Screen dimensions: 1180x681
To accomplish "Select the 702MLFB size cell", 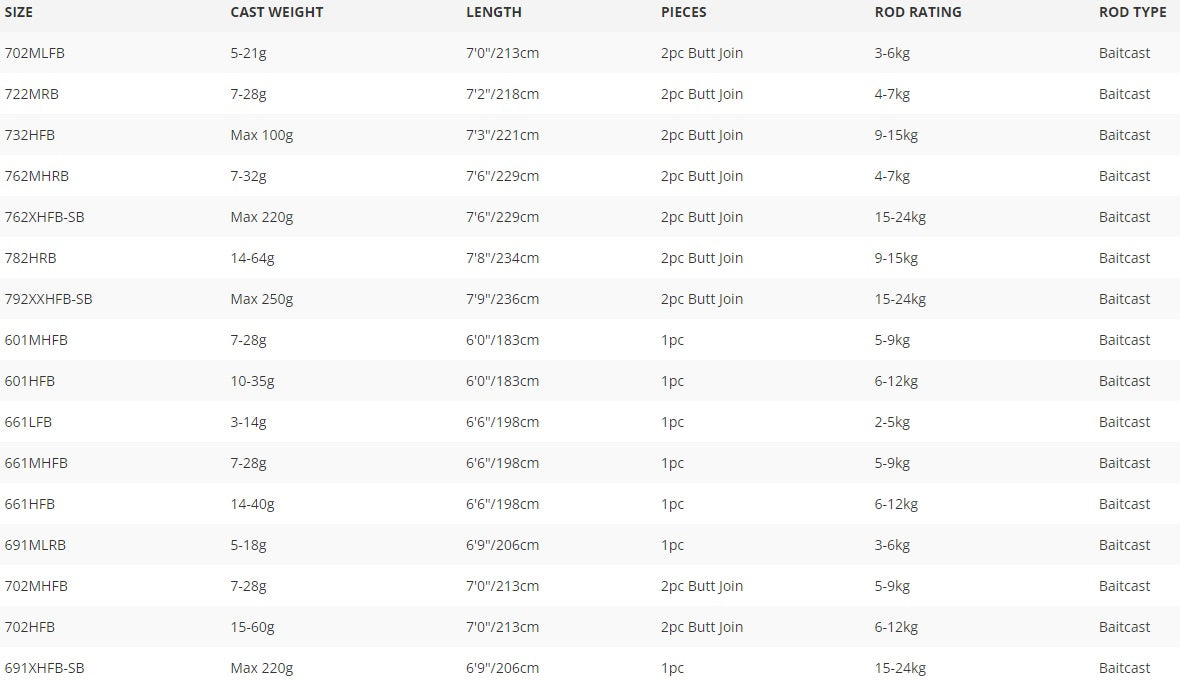I will click(35, 53).
